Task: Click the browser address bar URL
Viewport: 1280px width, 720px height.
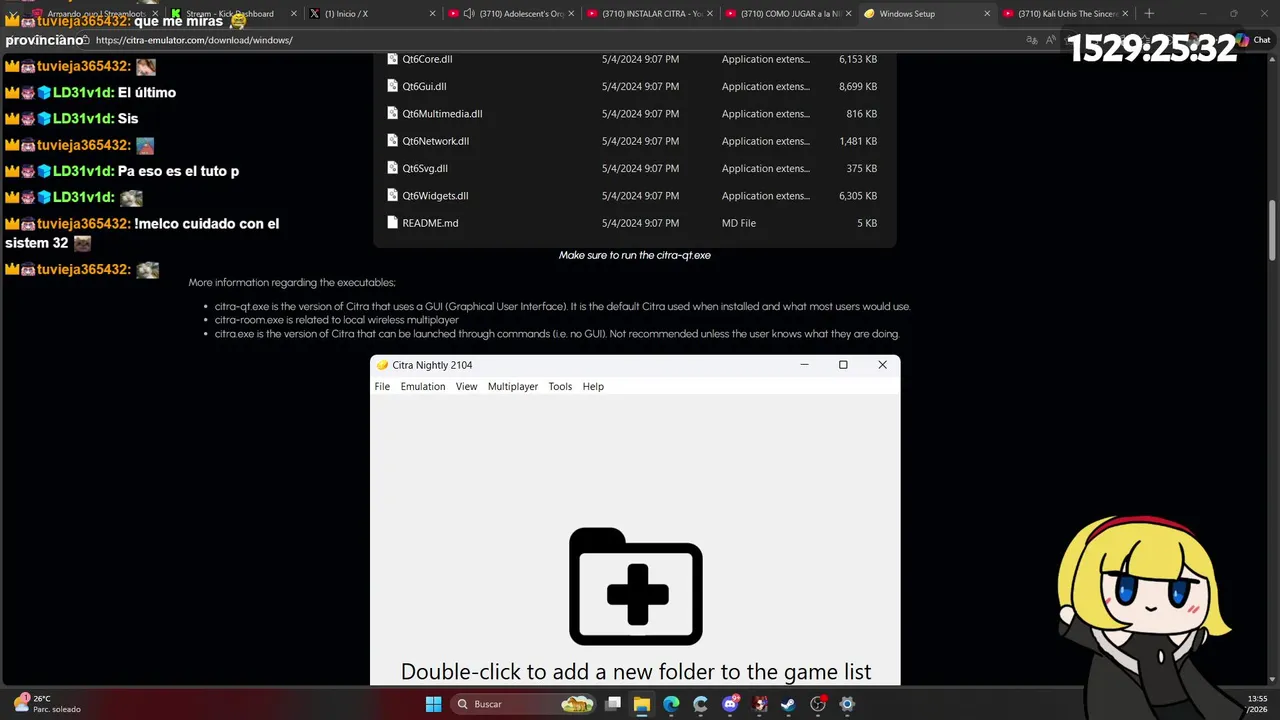Action: pos(194,40)
